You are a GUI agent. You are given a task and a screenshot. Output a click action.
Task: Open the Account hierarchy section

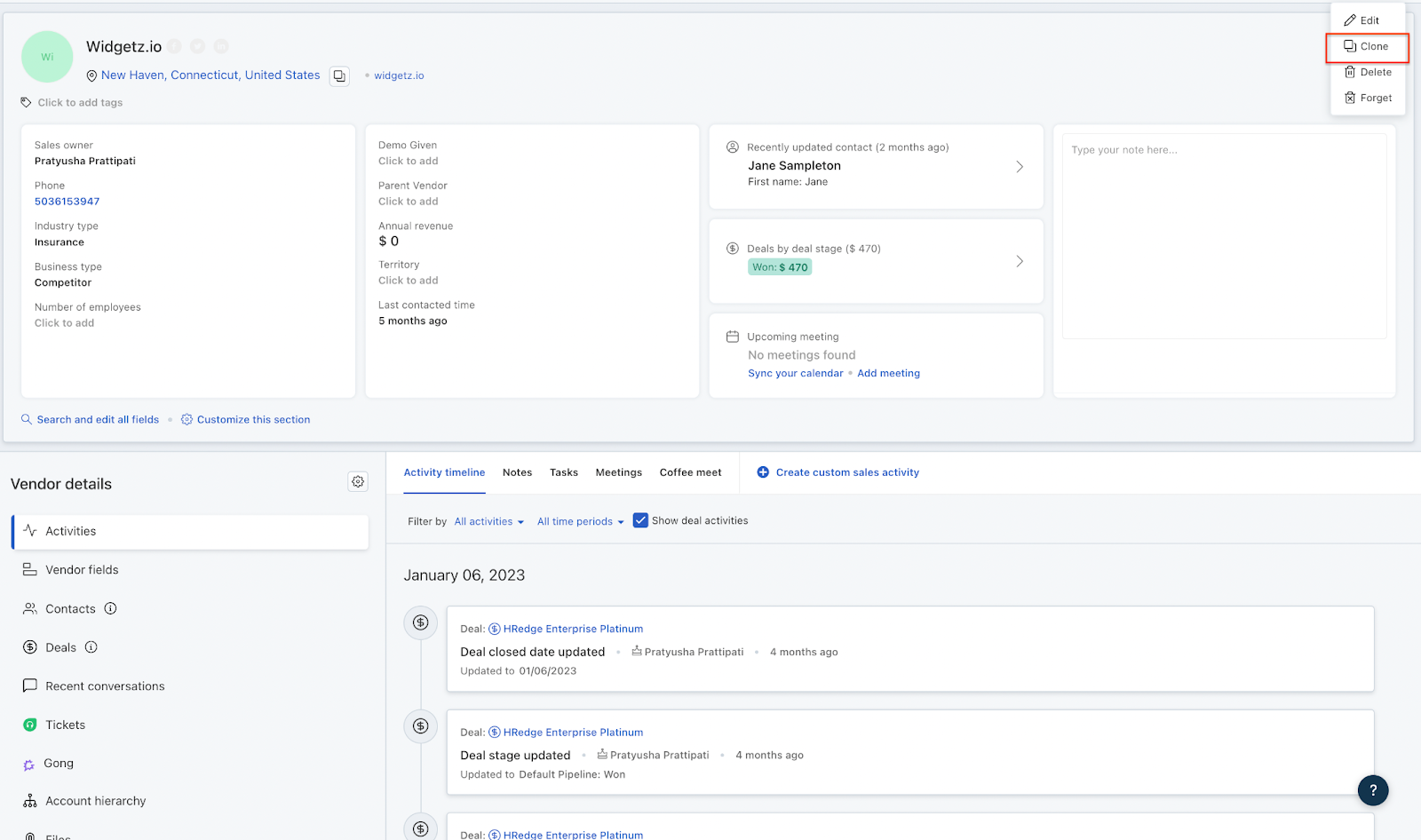96,800
